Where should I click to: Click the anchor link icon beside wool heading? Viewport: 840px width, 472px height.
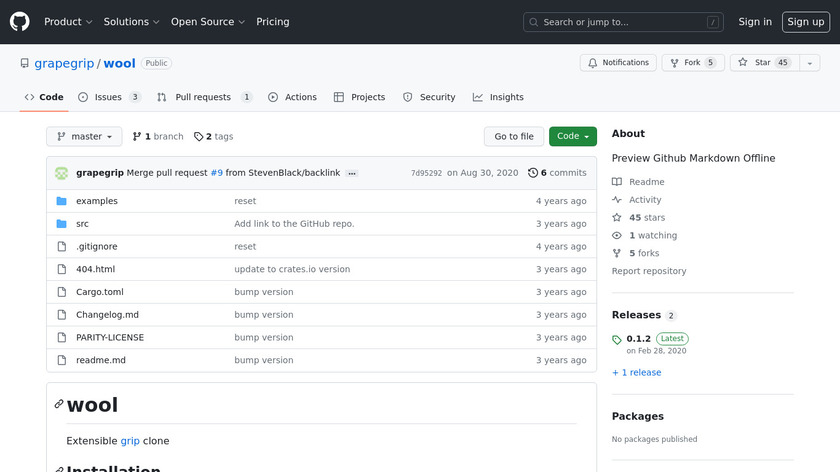tap(59, 404)
